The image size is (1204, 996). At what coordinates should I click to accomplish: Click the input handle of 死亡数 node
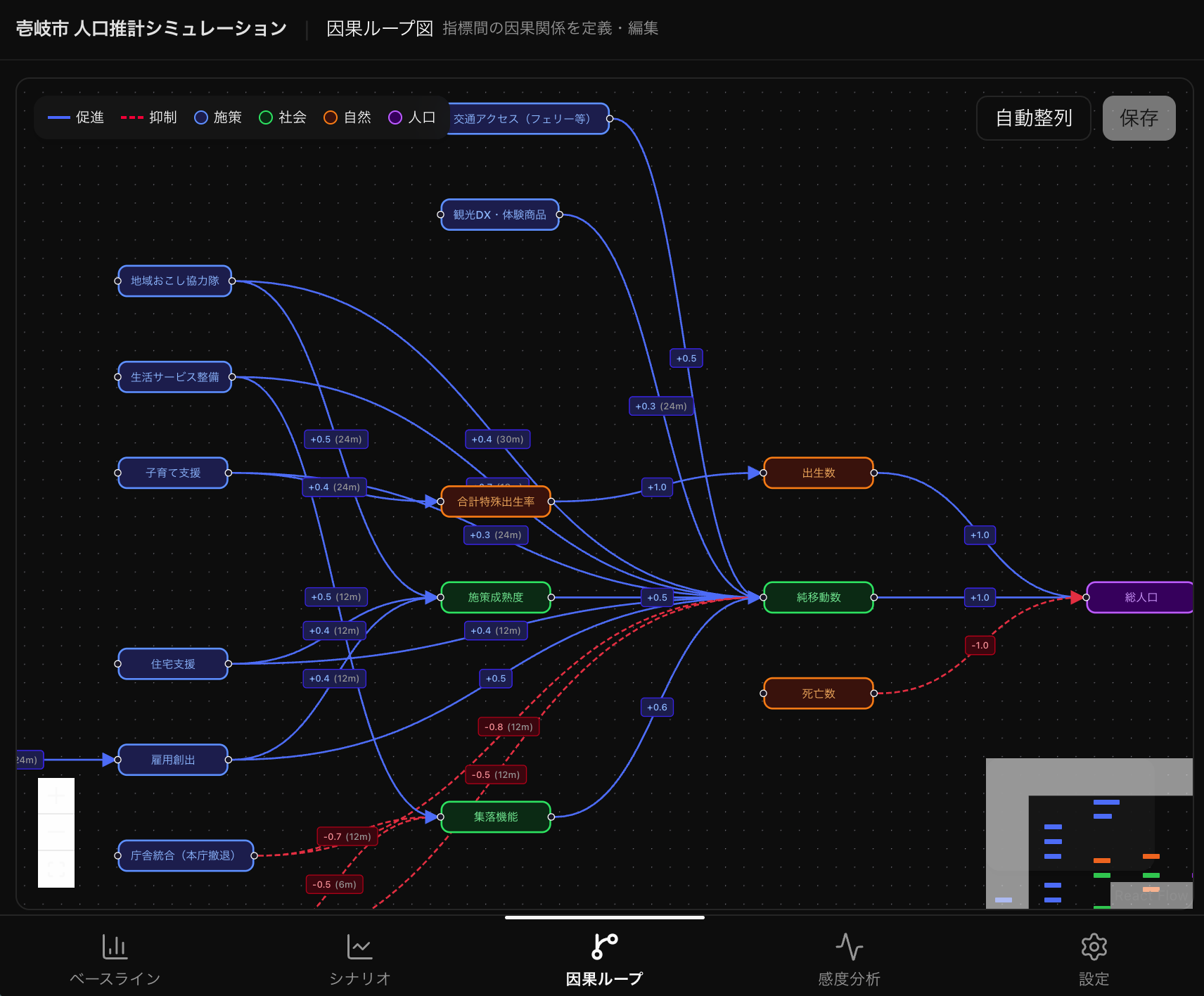pyautogui.click(x=764, y=694)
